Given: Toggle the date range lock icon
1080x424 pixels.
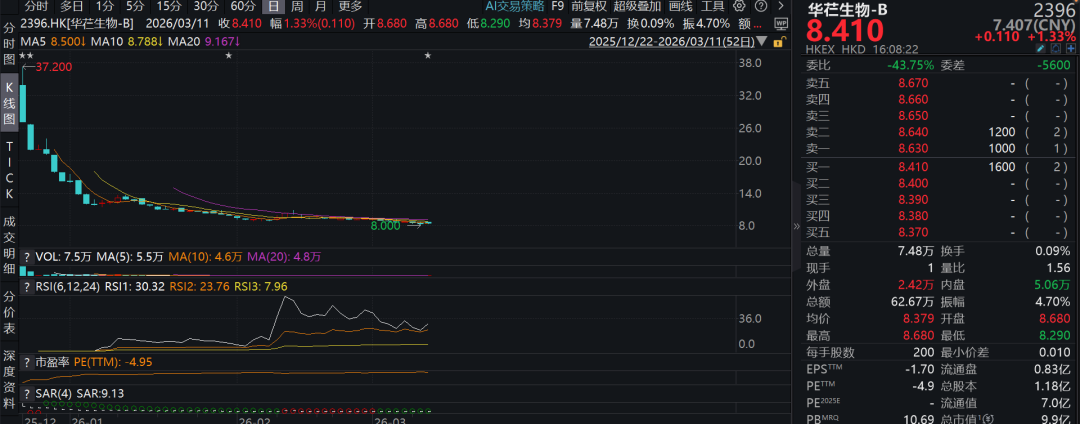Looking at the screenshot, I should tap(782, 41).
